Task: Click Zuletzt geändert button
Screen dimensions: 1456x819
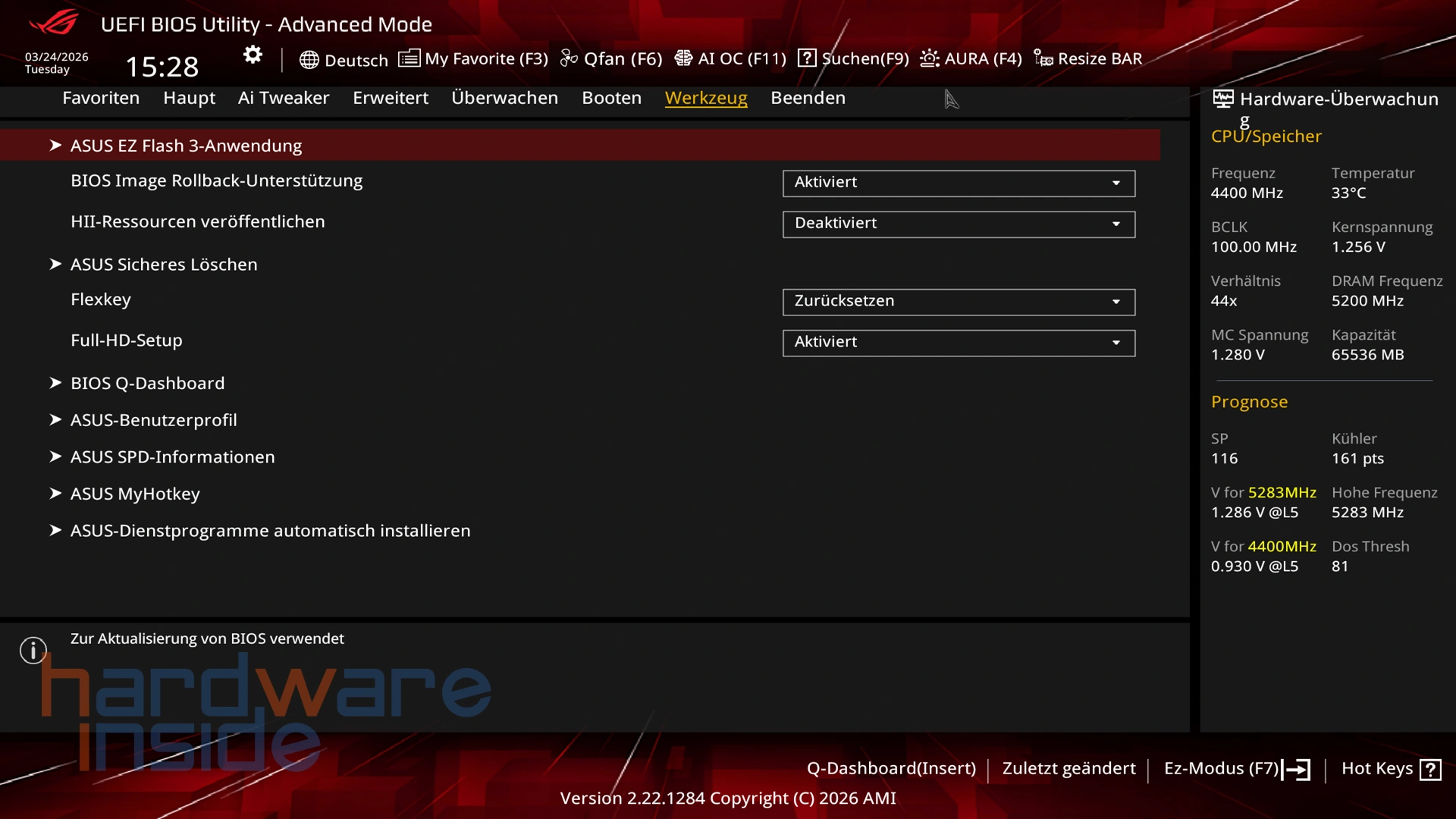Action: [x=1068, y=768]
